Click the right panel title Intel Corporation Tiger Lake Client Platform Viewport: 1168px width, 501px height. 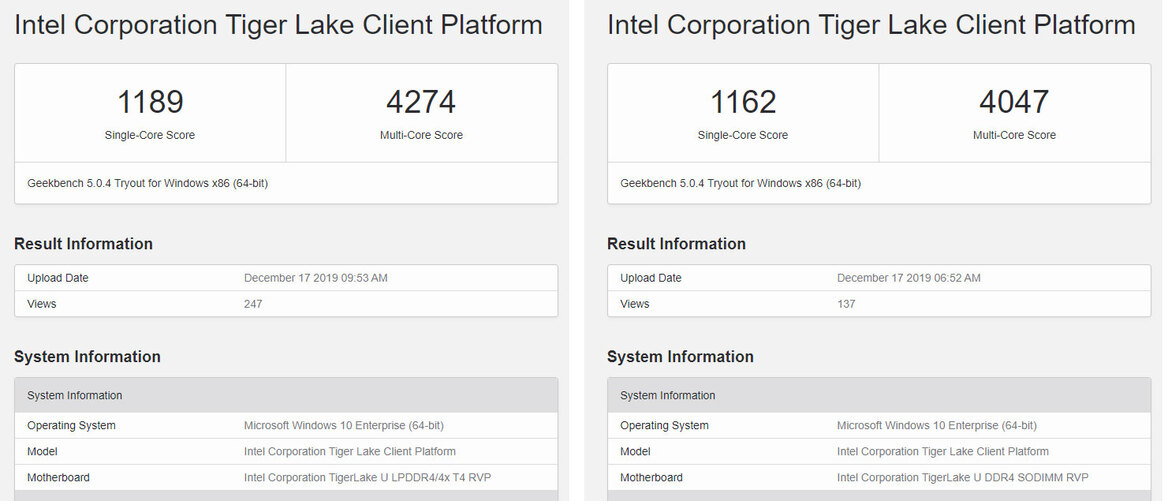click(871, 25)
